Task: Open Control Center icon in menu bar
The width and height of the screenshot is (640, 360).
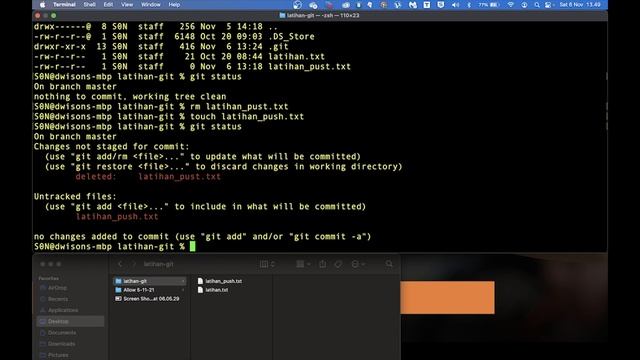Action: (x=549, y=5)
